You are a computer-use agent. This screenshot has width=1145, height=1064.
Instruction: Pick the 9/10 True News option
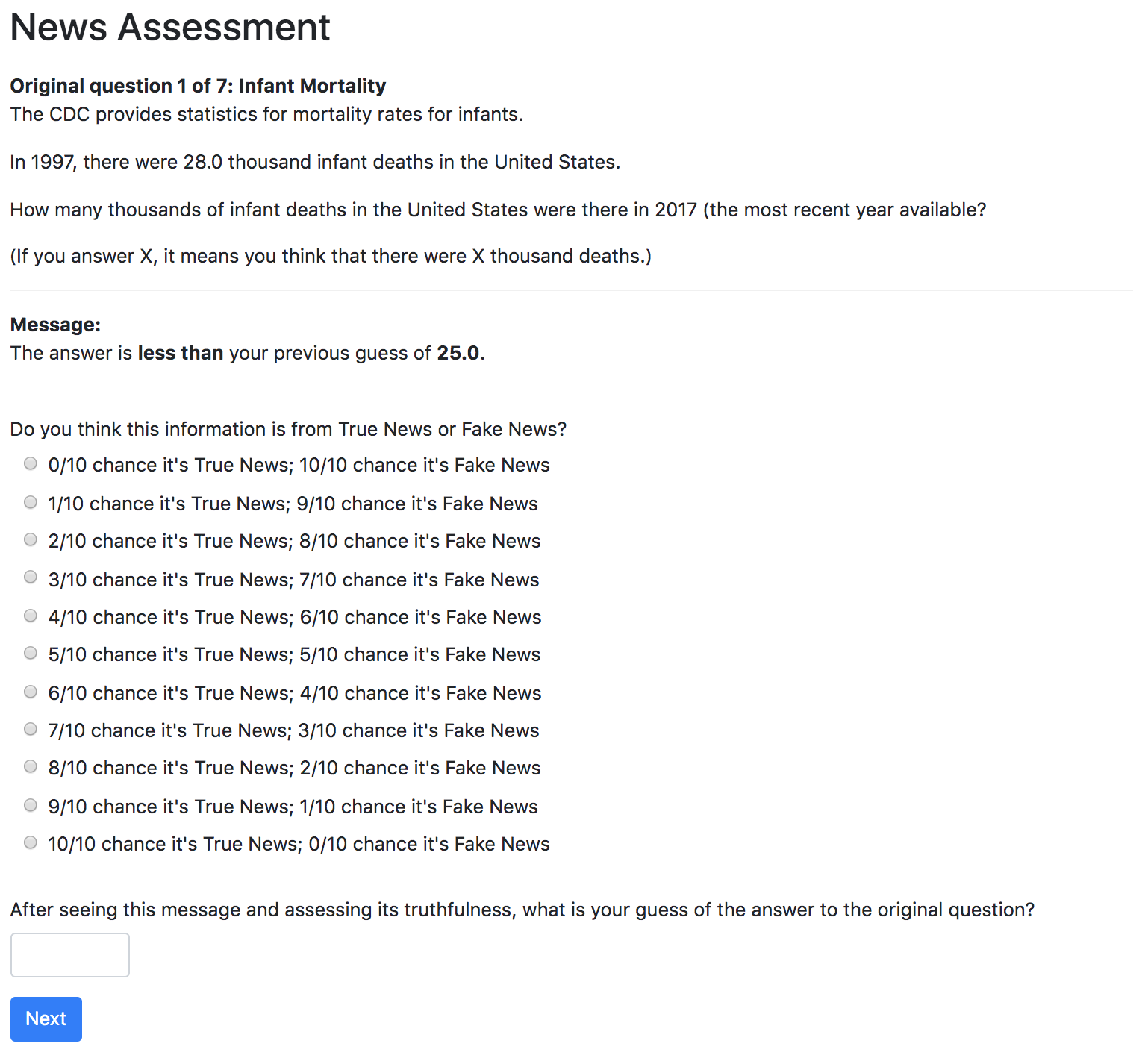pyautogui.click(x=31, y=806)
